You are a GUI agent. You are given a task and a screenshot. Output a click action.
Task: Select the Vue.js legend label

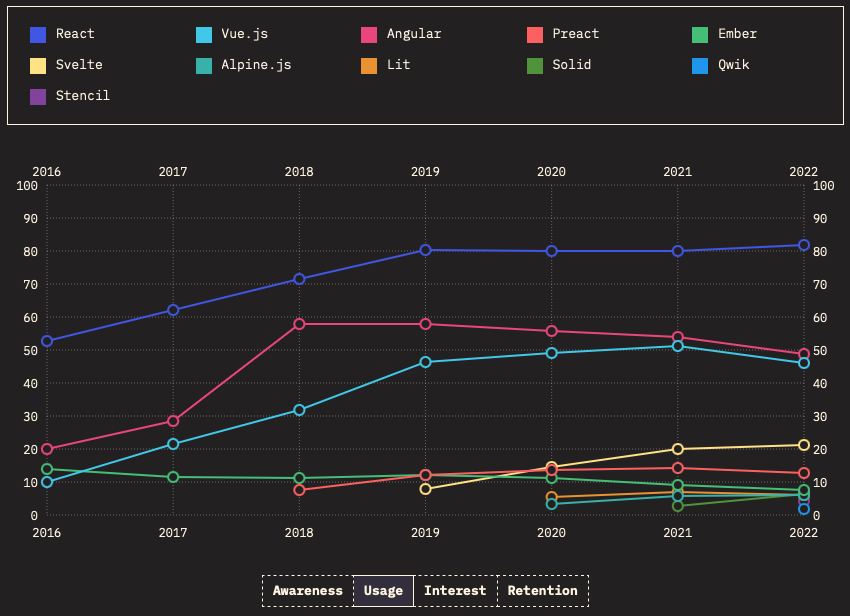244,34
